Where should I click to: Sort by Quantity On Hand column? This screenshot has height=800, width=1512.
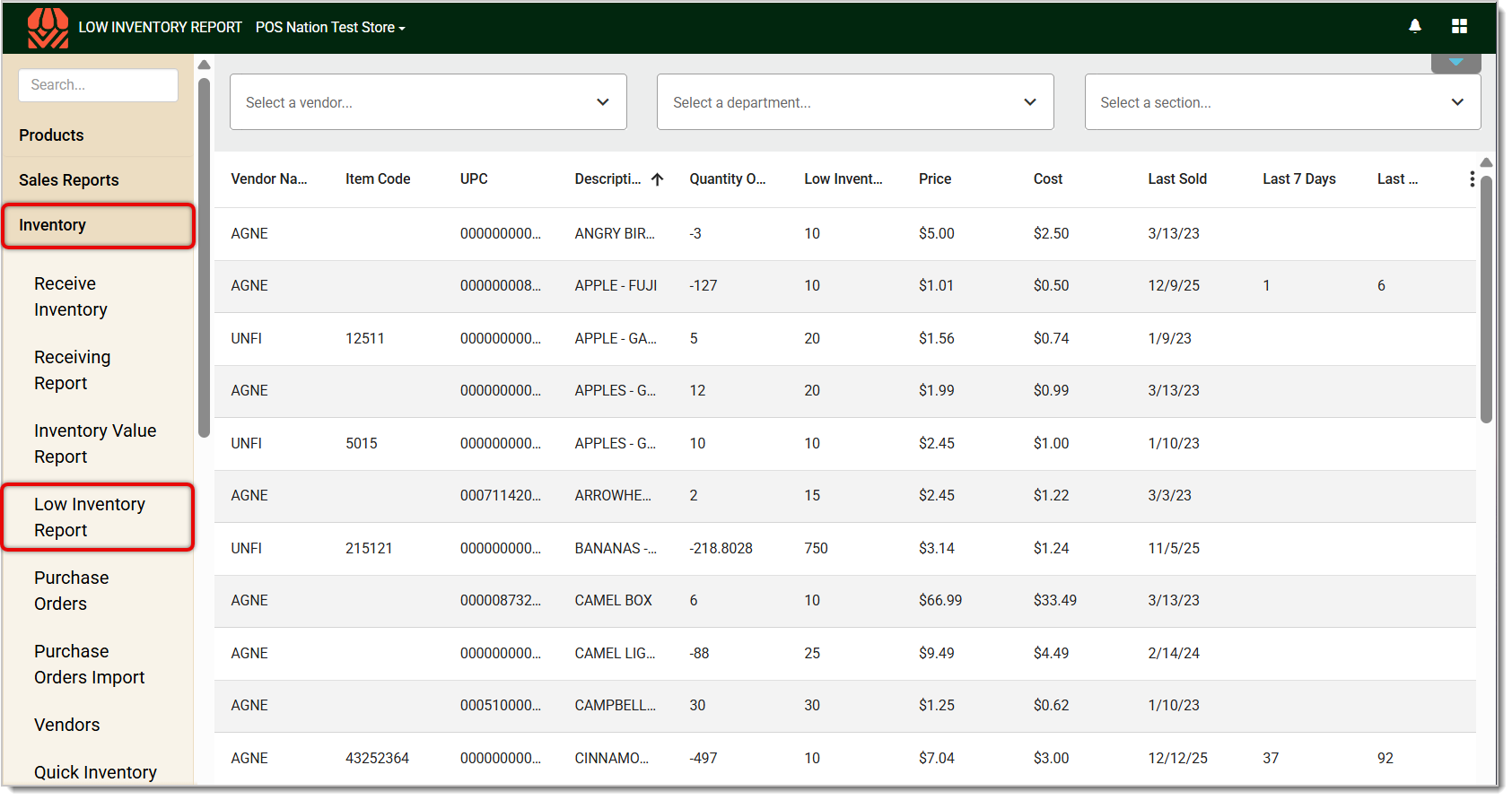(x=728, y=179)
